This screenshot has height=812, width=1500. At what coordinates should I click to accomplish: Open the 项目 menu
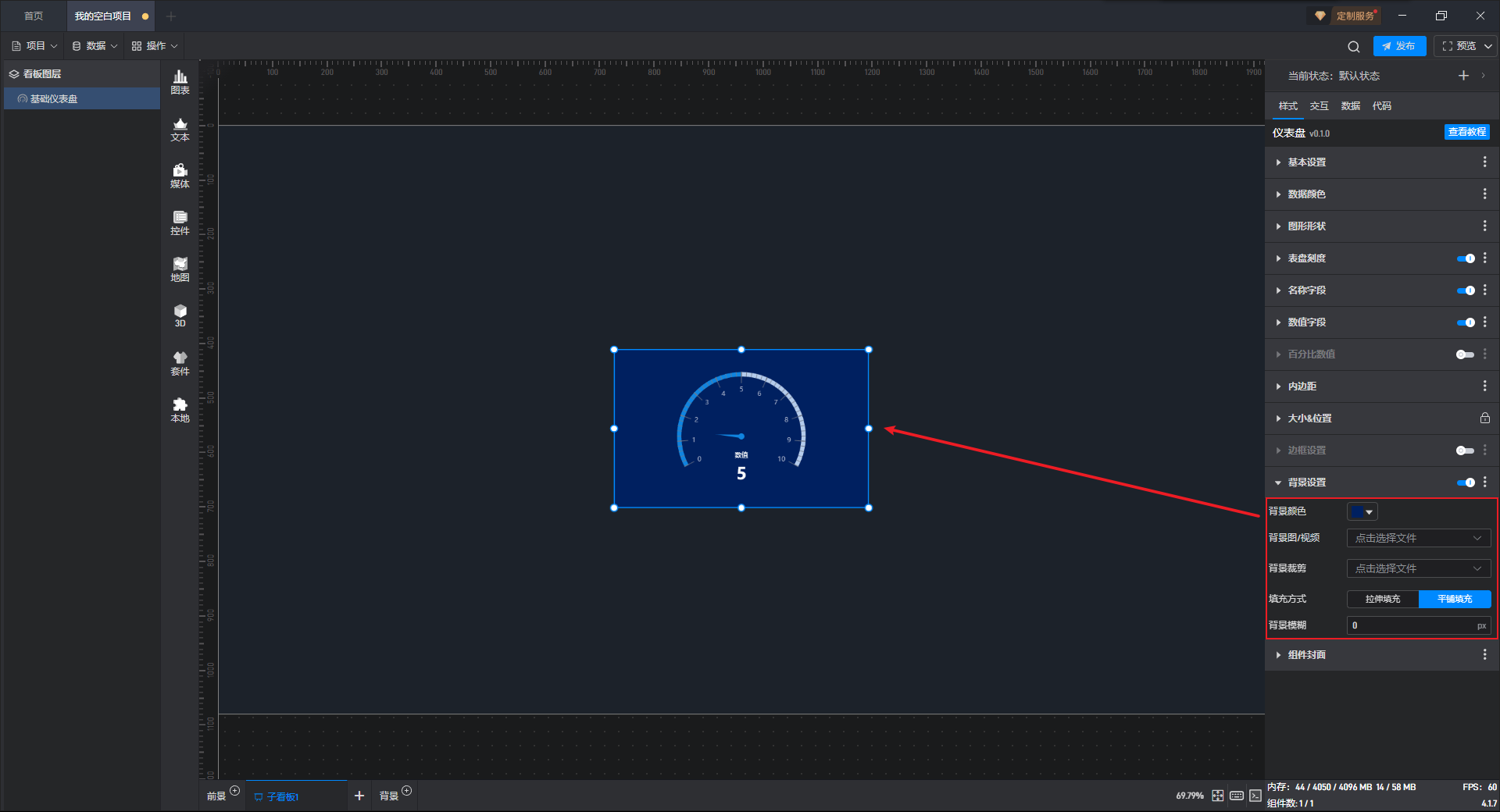pyautogui.click(x=34, y=46)
